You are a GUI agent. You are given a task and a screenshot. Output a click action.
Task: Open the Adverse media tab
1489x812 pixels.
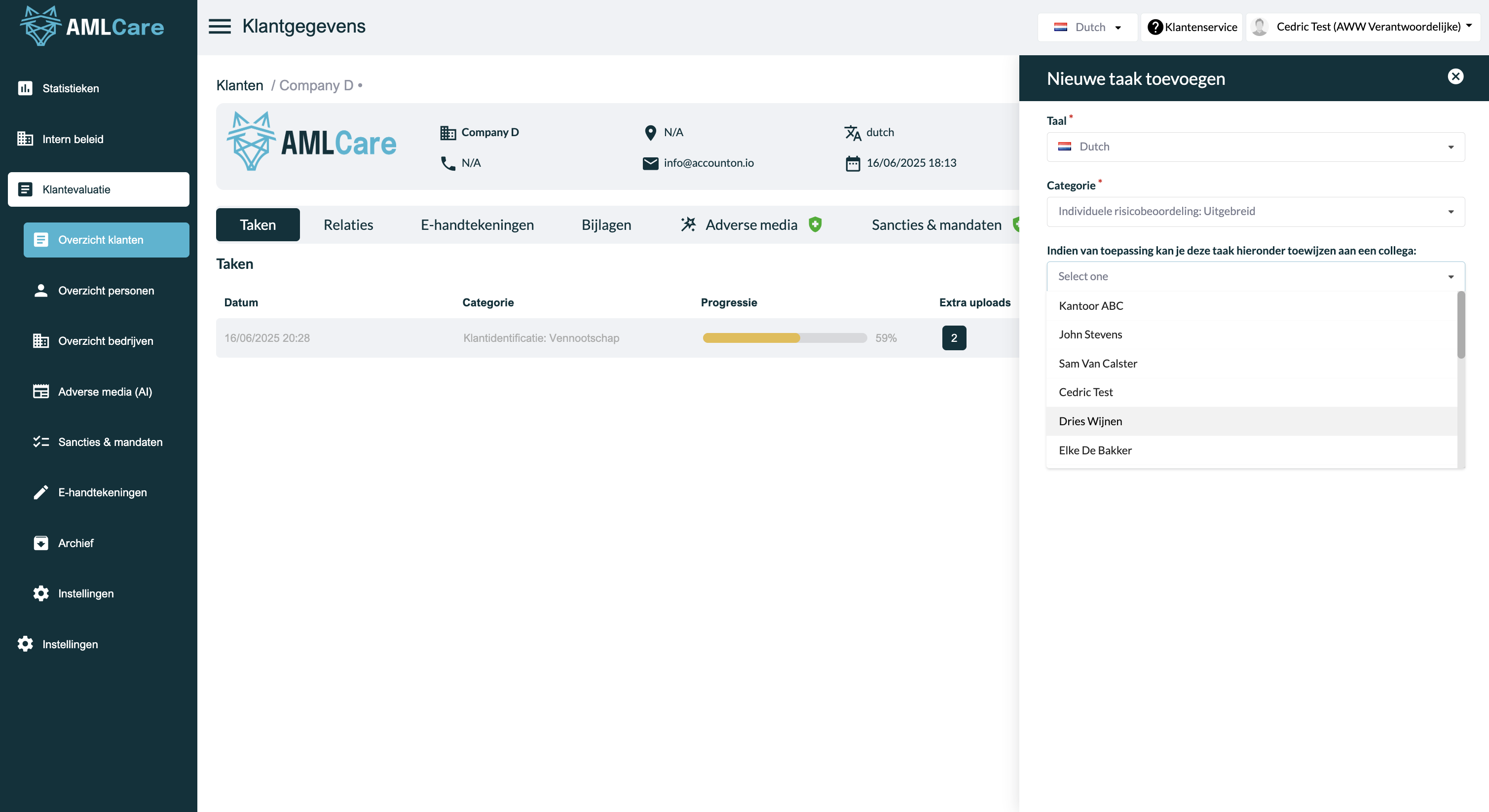click(x=751, y=224)
